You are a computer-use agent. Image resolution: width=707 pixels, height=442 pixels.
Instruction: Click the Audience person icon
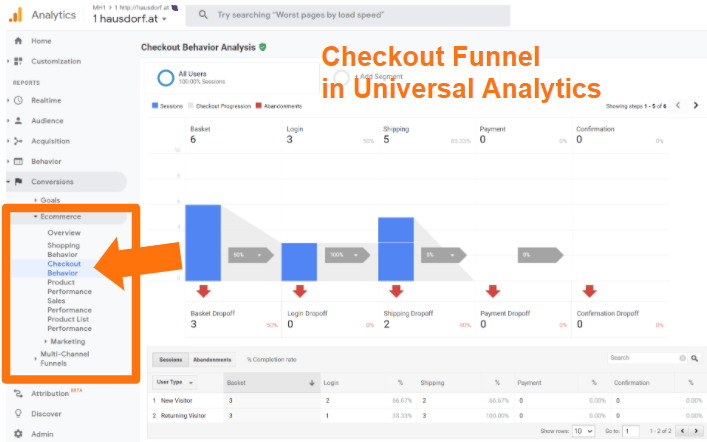[x=18, y=120]
